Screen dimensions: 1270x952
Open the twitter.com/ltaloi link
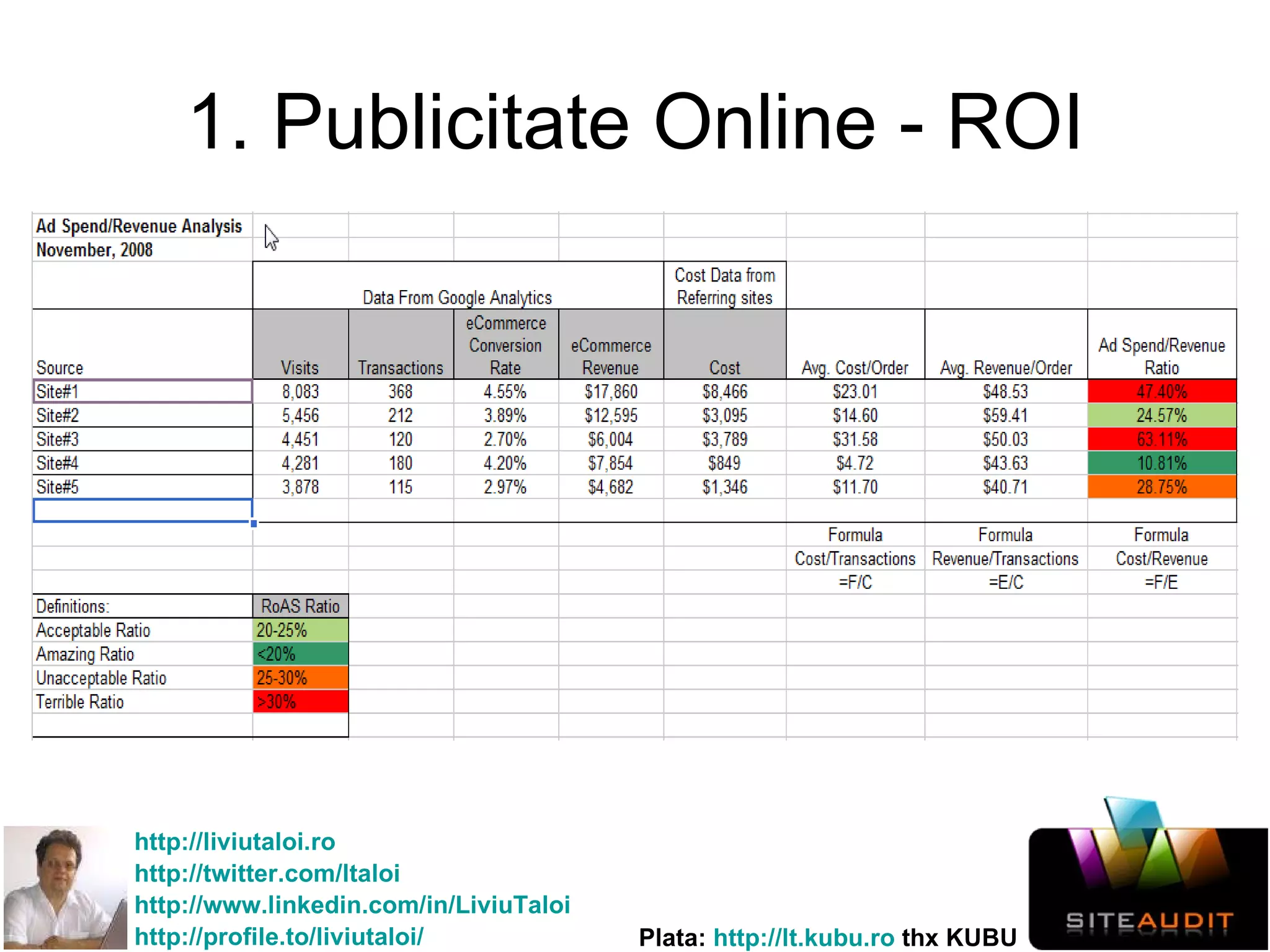pyautogui.click(x=267, y=873)
